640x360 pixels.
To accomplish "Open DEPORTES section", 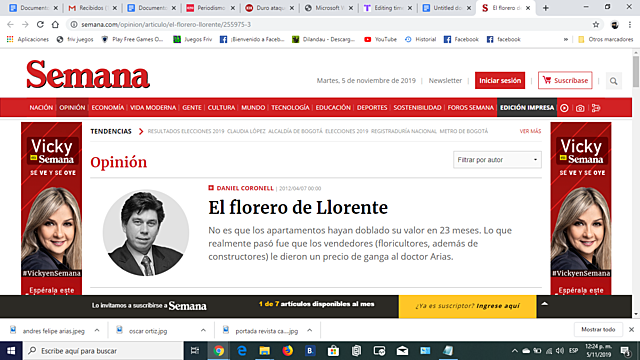I will click(x=372, y=108).
